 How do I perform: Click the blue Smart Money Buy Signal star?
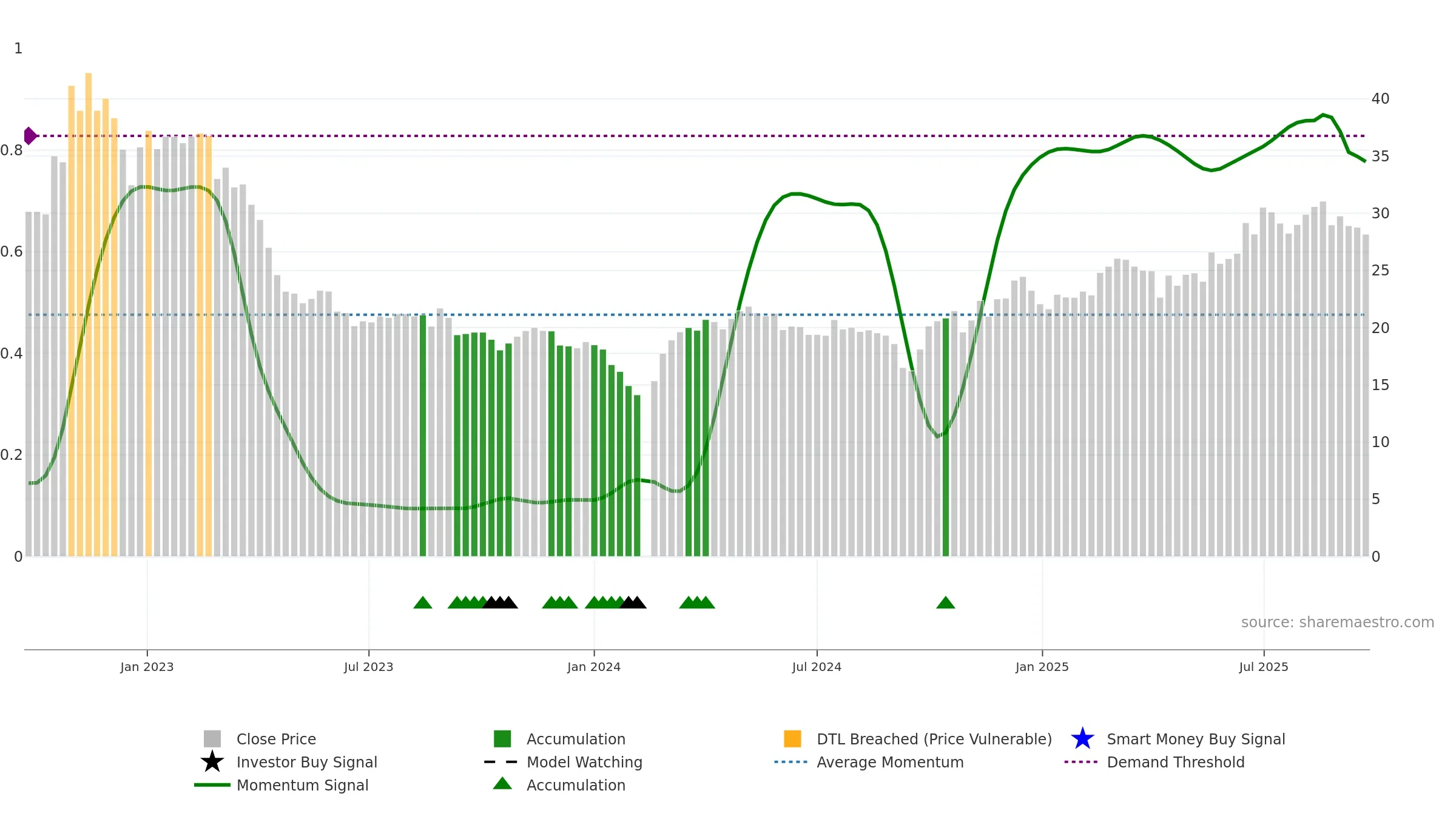[x=1082, y=739]
